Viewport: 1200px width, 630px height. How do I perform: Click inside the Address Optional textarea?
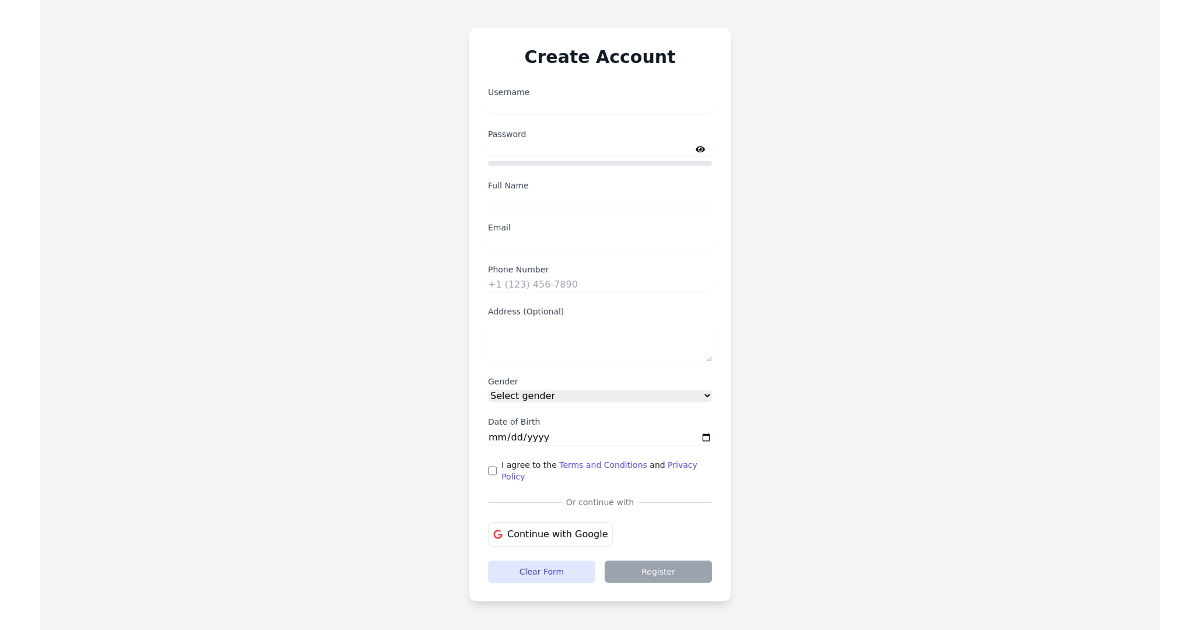coord(599,335)
